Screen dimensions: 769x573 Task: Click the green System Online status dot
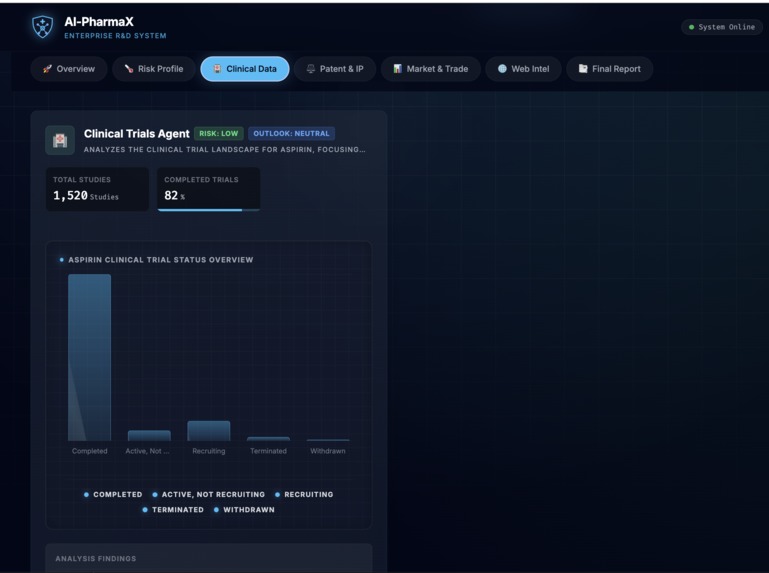(692, 27)
